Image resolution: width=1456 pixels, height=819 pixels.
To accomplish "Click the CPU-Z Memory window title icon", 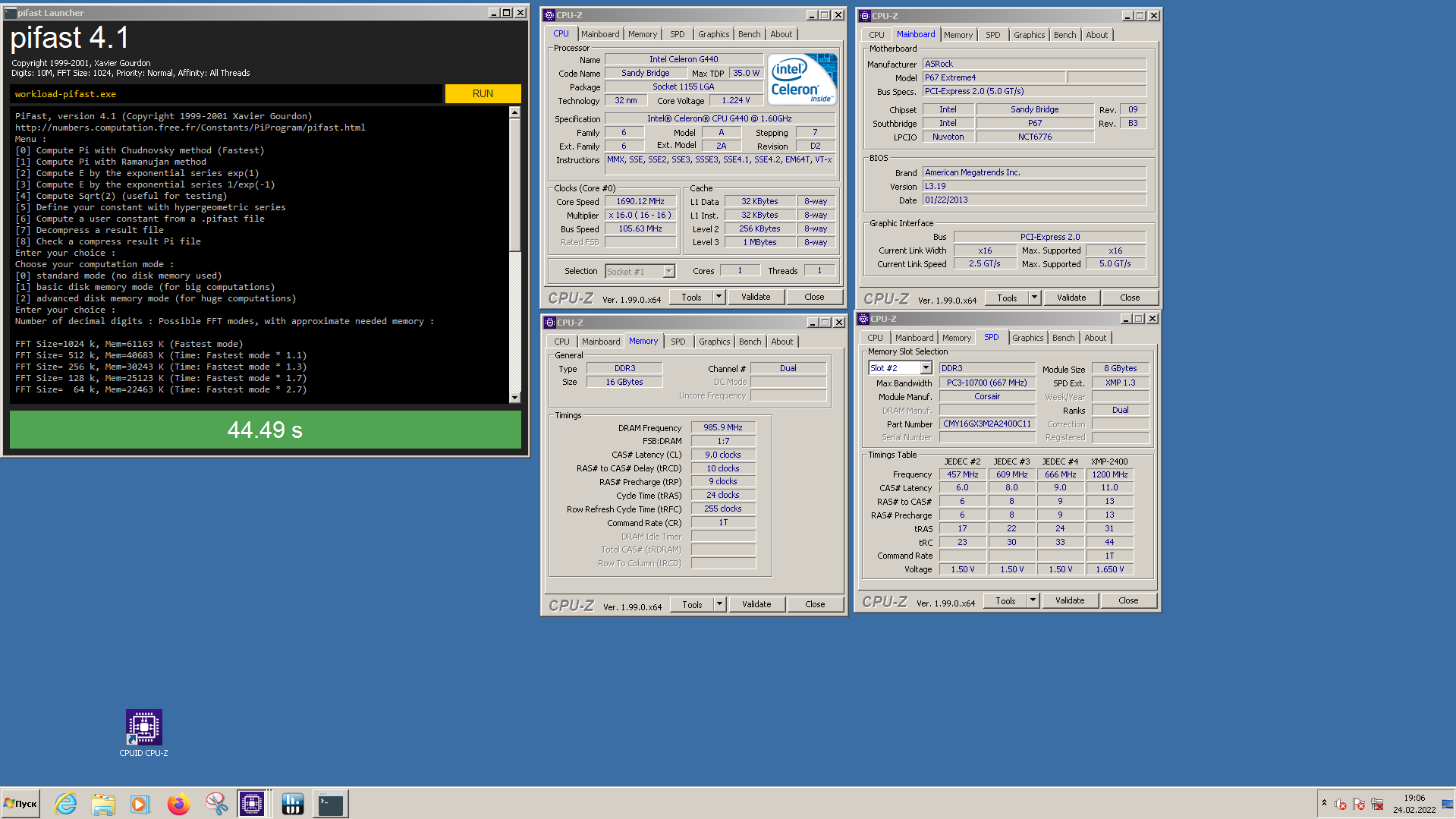I will tap(550, 323).
